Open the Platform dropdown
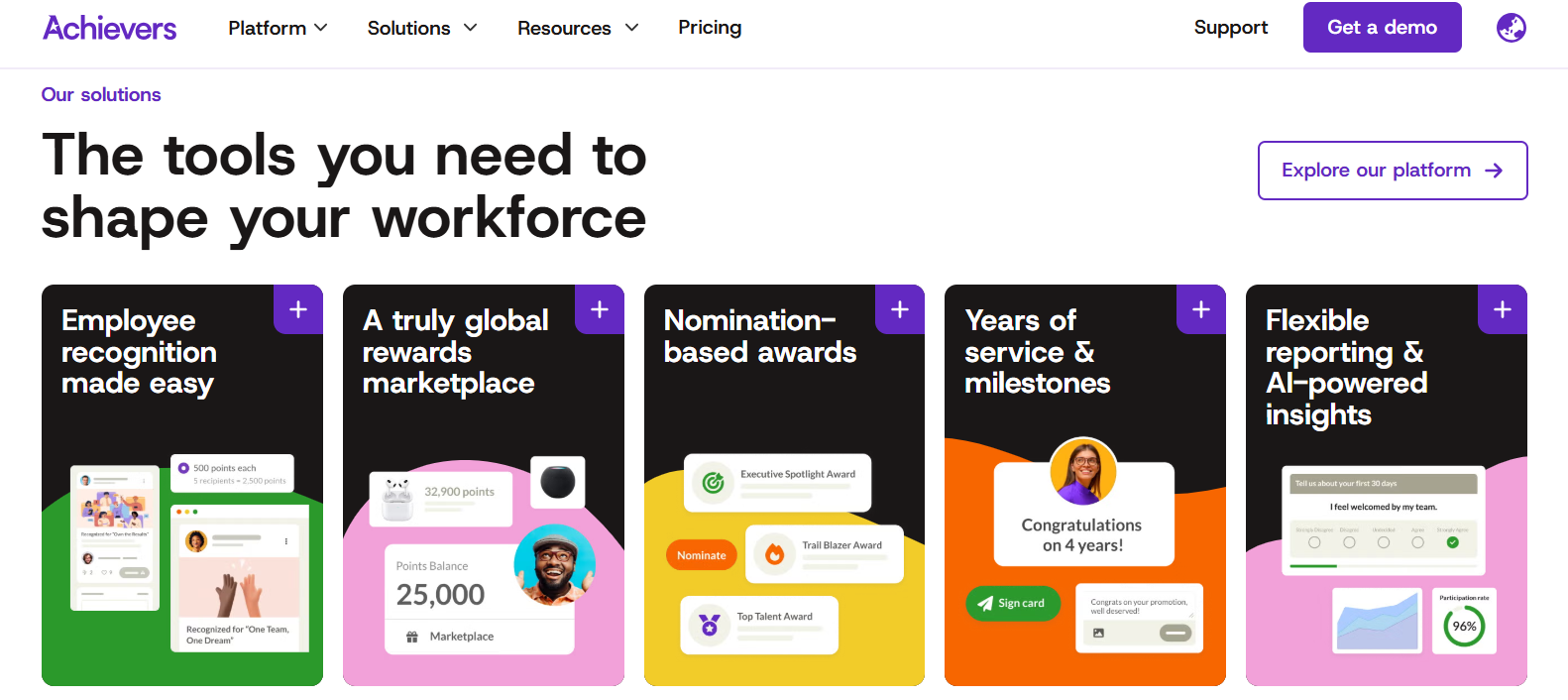Screen dimensions: 1568x700 point(277,28)
